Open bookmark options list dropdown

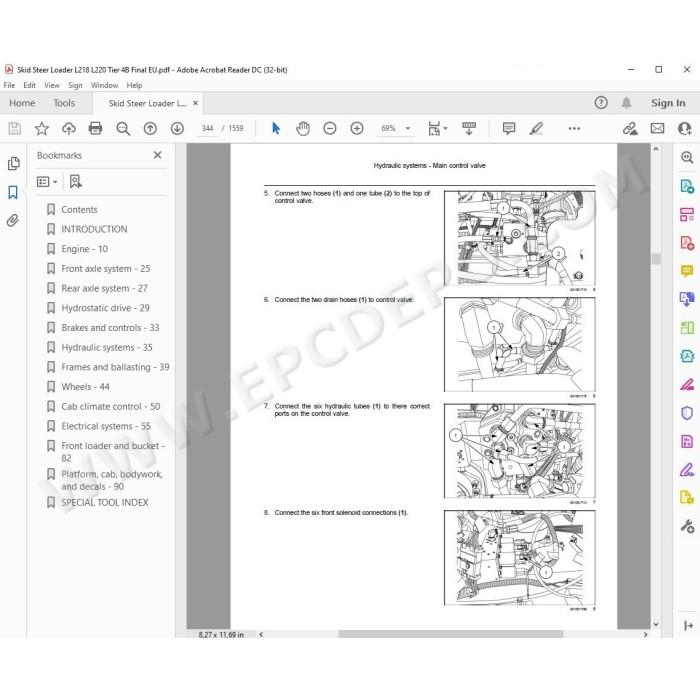47,182
